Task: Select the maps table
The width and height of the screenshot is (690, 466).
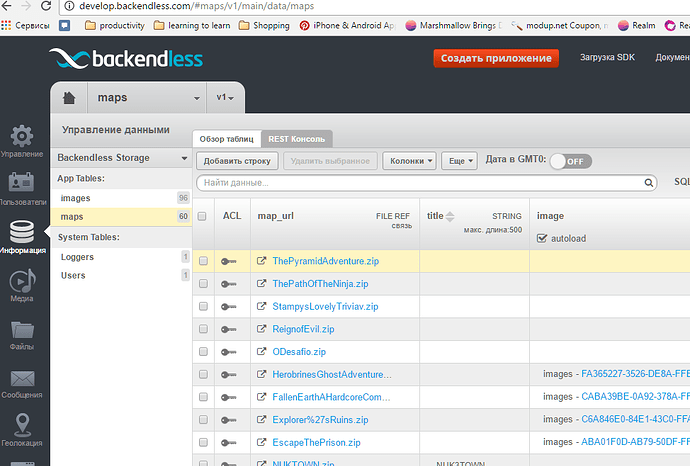Action: click(x=122, y=216)
